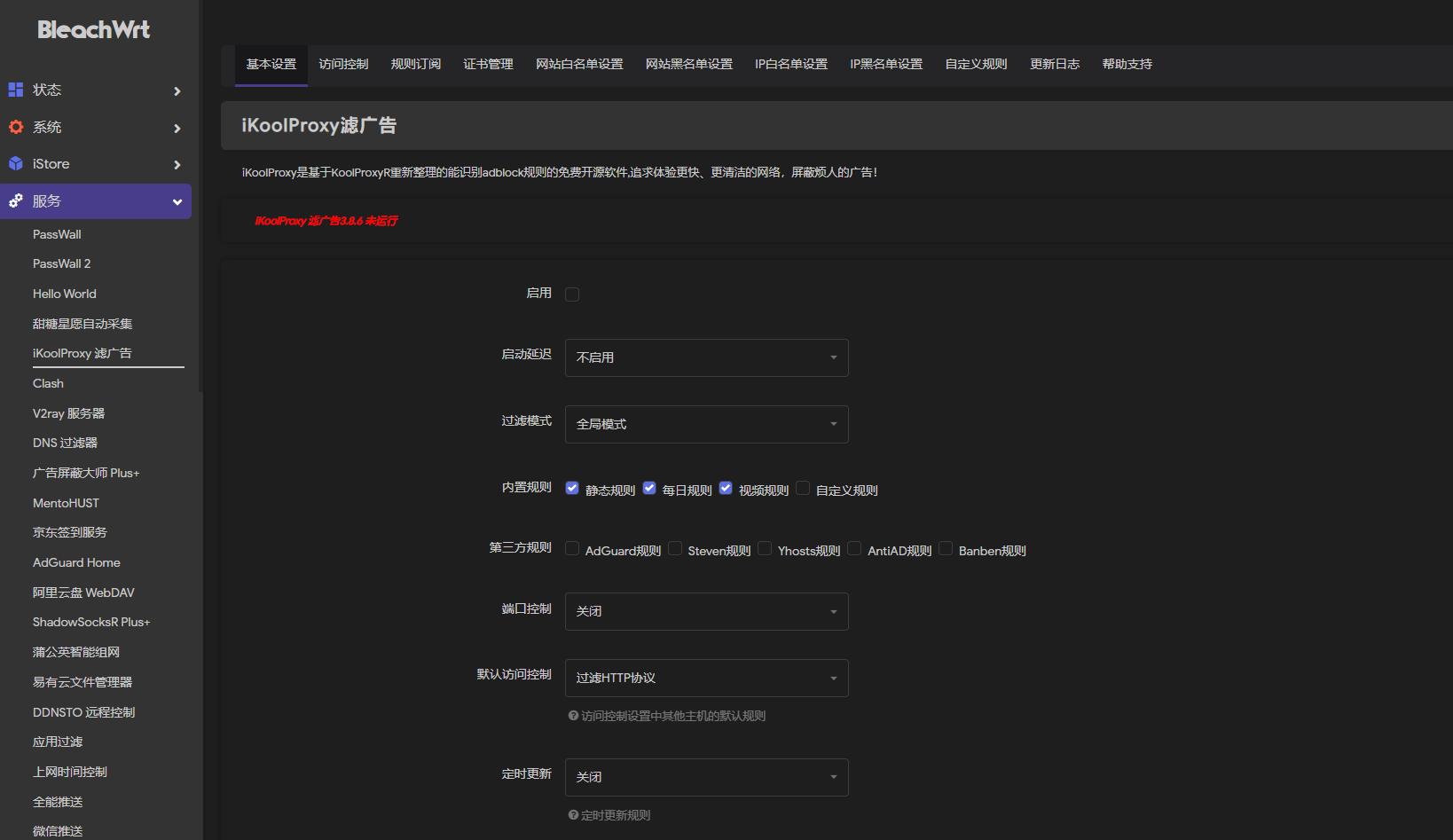The height and width of the screenshot is (840, 1453).
Task: Click the 服务 wrench icon in sidebar
Action: coord(15,200)
